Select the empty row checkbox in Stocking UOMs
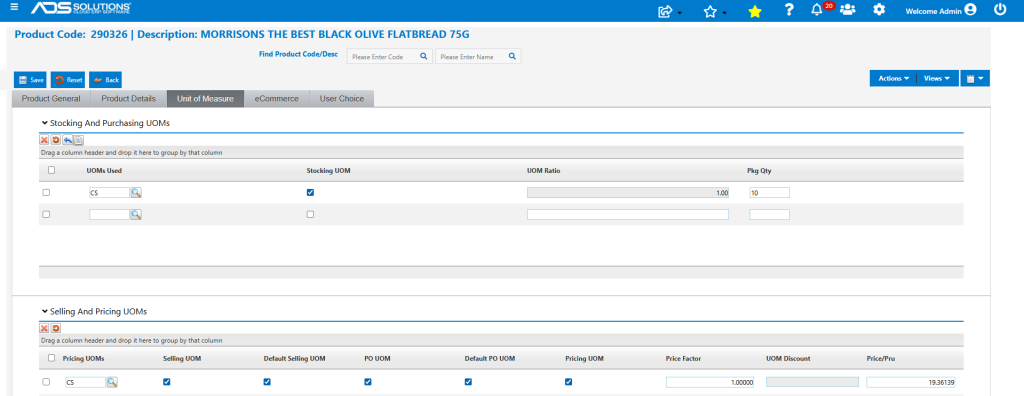Screen dimensions: 1024x396 click(x=46, y=214)
